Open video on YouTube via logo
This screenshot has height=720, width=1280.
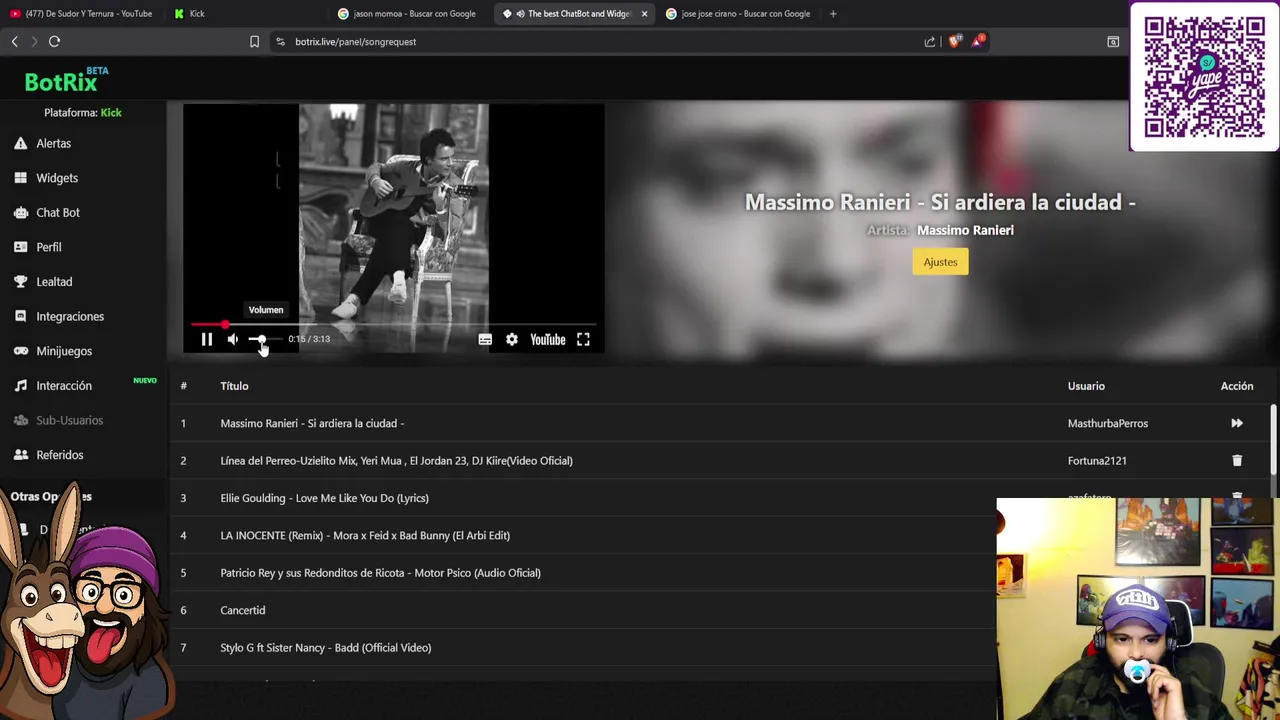(x=548, y=339)
